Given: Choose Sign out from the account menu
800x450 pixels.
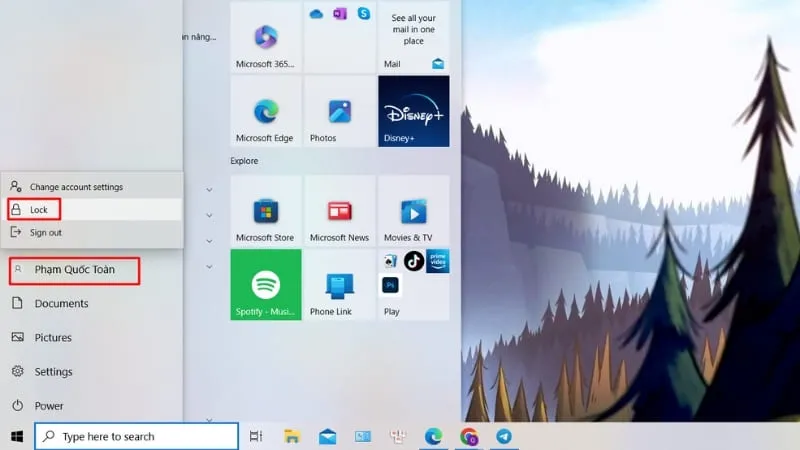Looking at the screenshot, I should pyautogui.click(x=45, y=232).
